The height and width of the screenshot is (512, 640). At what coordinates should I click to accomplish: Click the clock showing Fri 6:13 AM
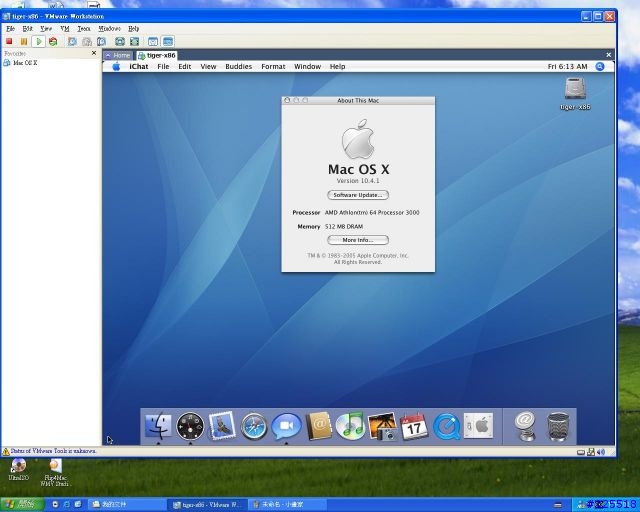coord(567,67)
